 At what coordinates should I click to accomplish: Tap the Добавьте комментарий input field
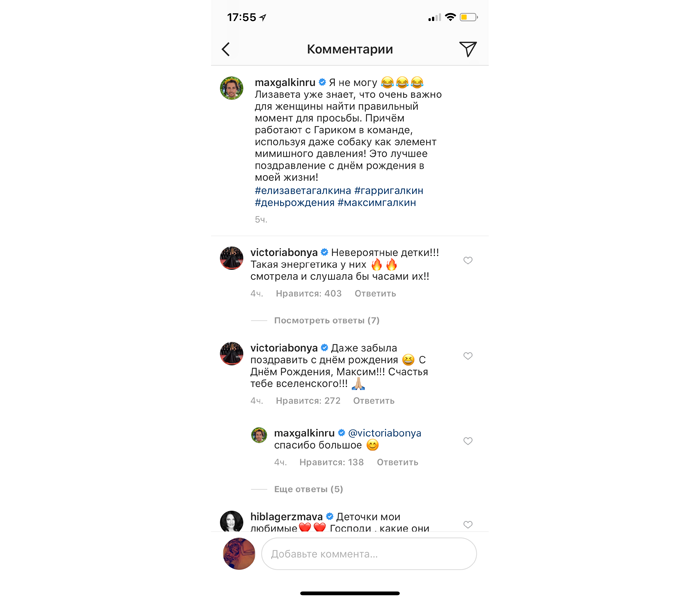click(369, 554)
